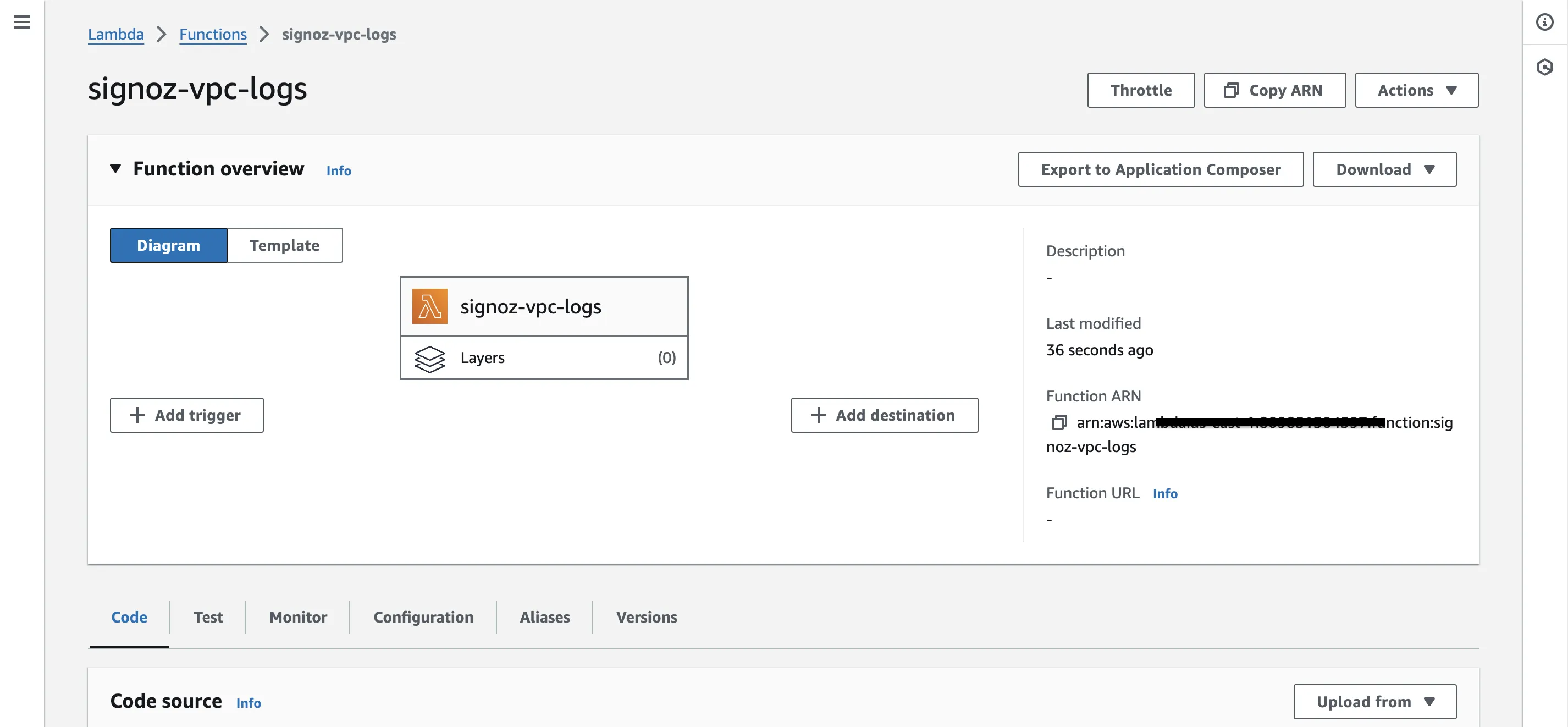This screenshot has height=727, width=1568.
Task: Click Export to Application Composer
Action: click(1161, 169)
